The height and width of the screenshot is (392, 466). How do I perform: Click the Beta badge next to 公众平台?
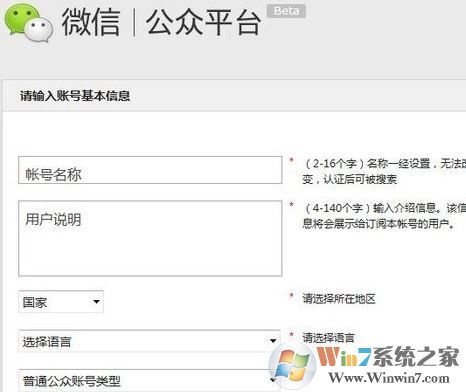click(x=286, y=11)
